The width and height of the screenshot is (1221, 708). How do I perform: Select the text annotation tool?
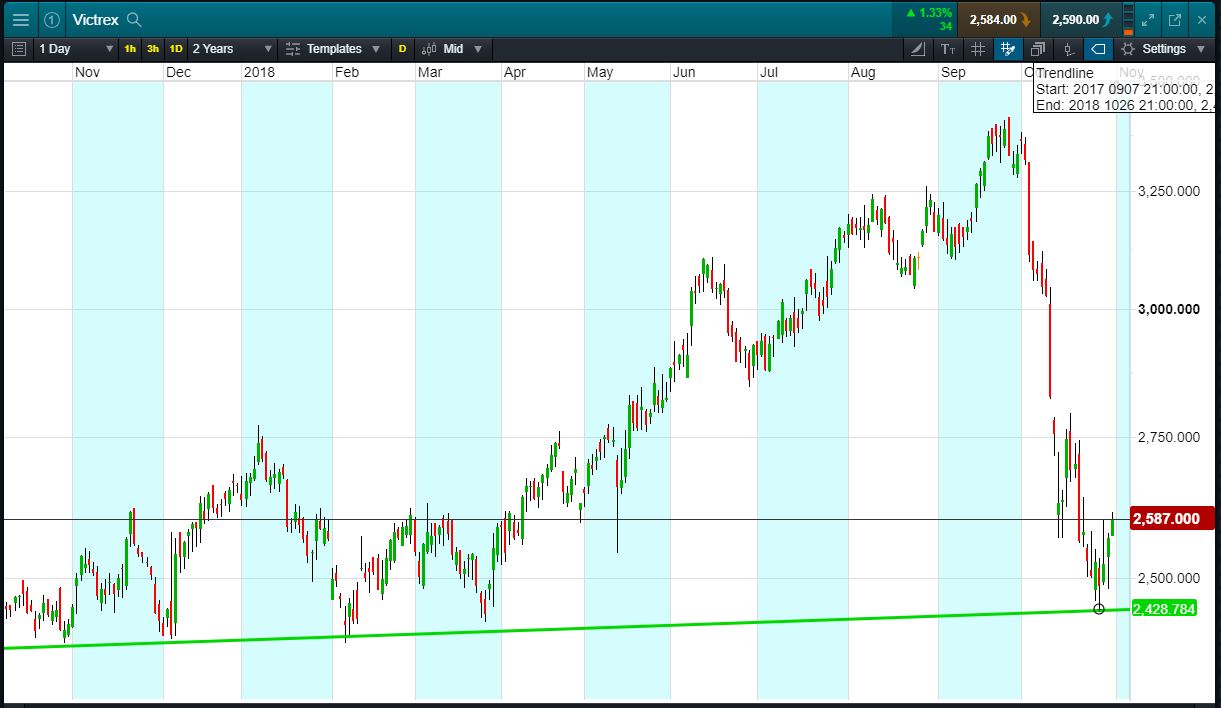pyautogui.click(x=948, y=49)
